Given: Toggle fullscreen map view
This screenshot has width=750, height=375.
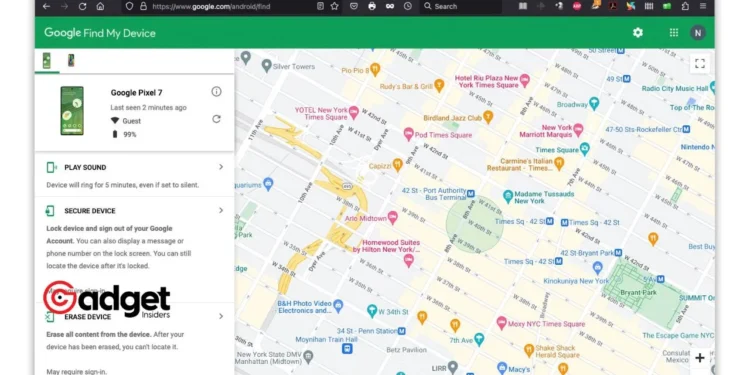Looking at the screenshot, I should point(700,64).
